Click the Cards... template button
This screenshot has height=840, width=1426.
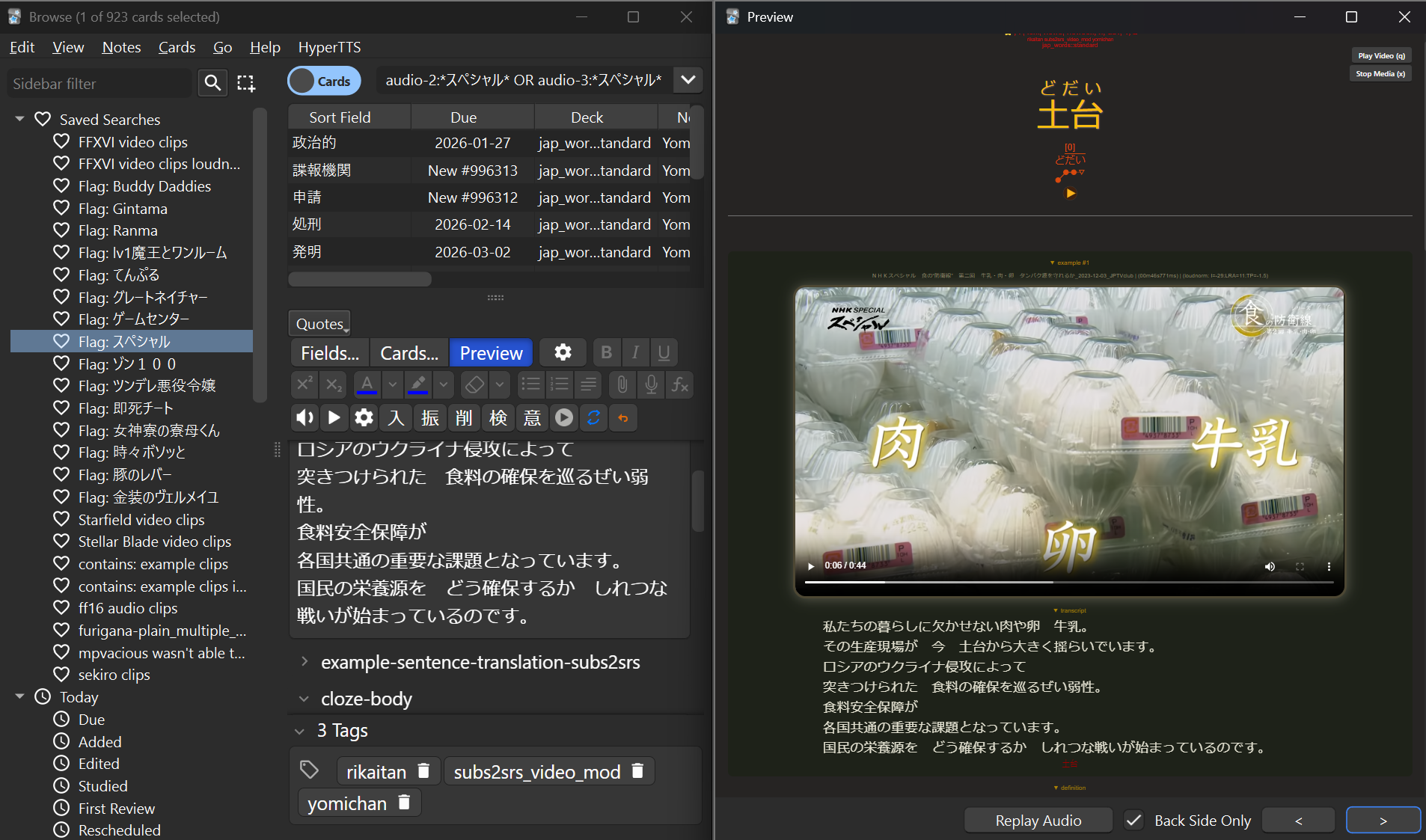[x=409, y=352]
